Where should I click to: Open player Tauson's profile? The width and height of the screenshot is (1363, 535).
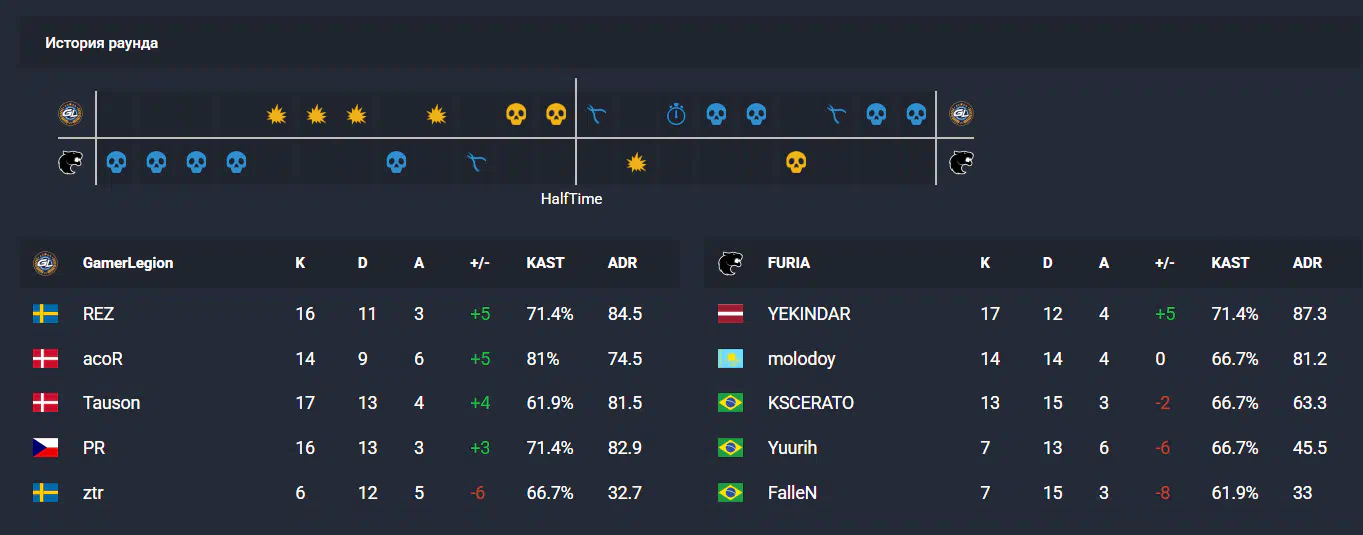click(x=112, y=403)
